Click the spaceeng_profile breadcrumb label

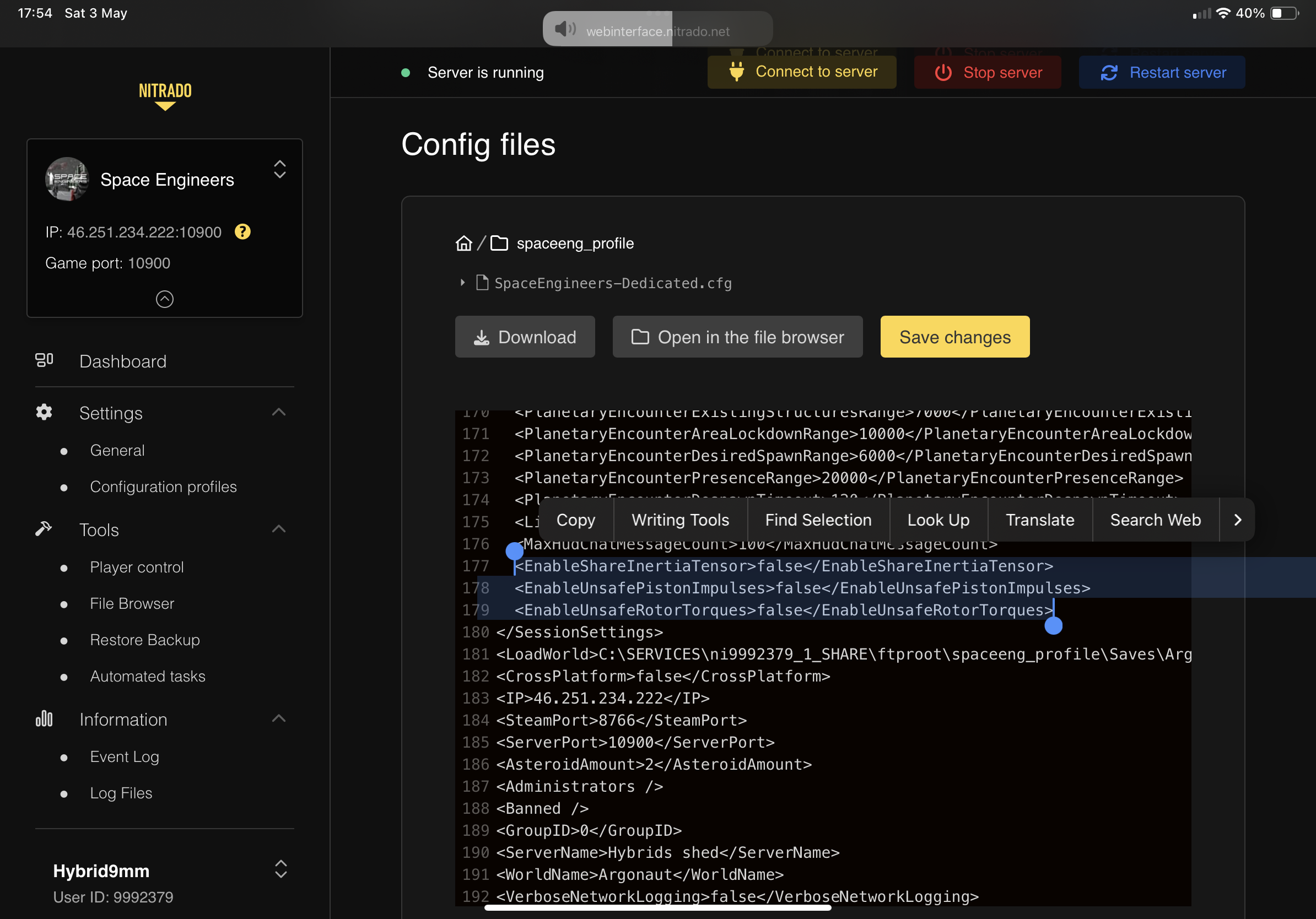click(575, 243)
